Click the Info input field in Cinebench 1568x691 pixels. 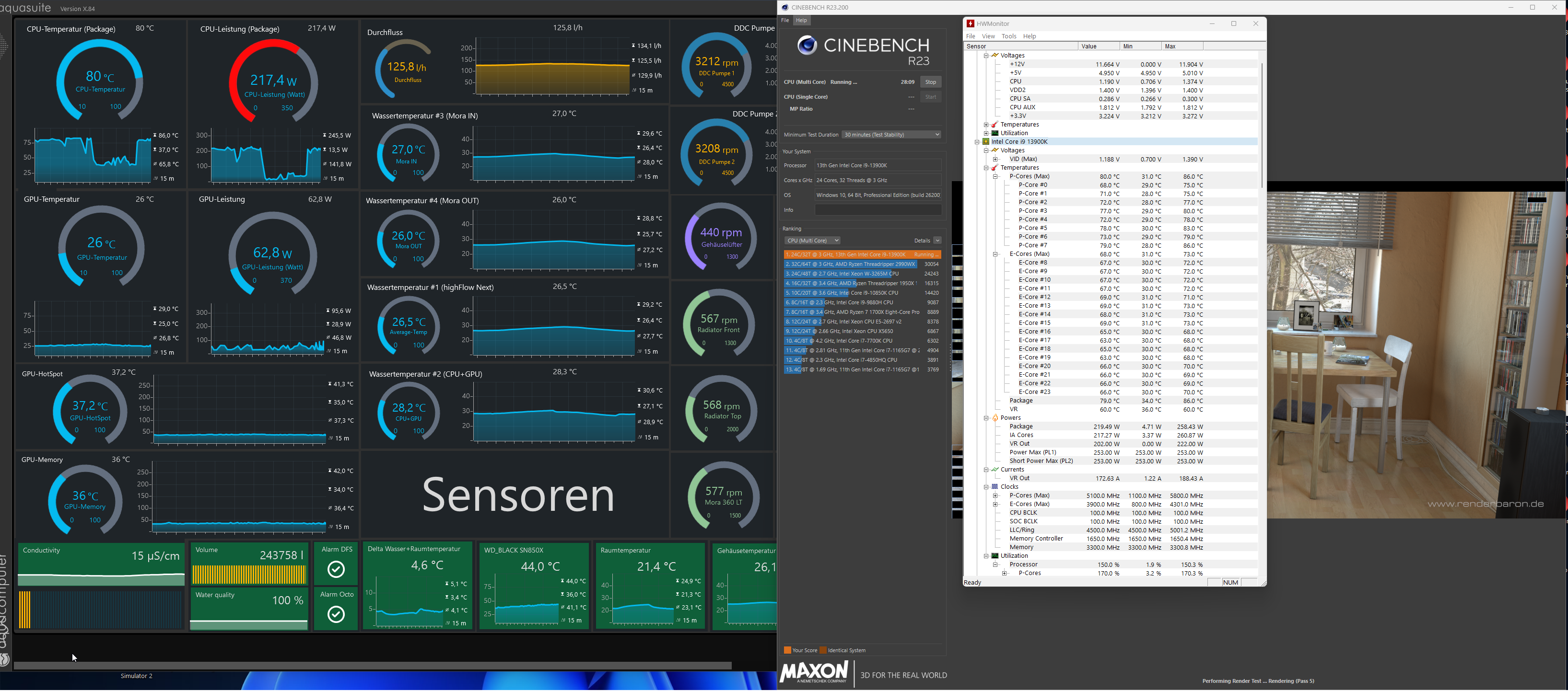878,210
